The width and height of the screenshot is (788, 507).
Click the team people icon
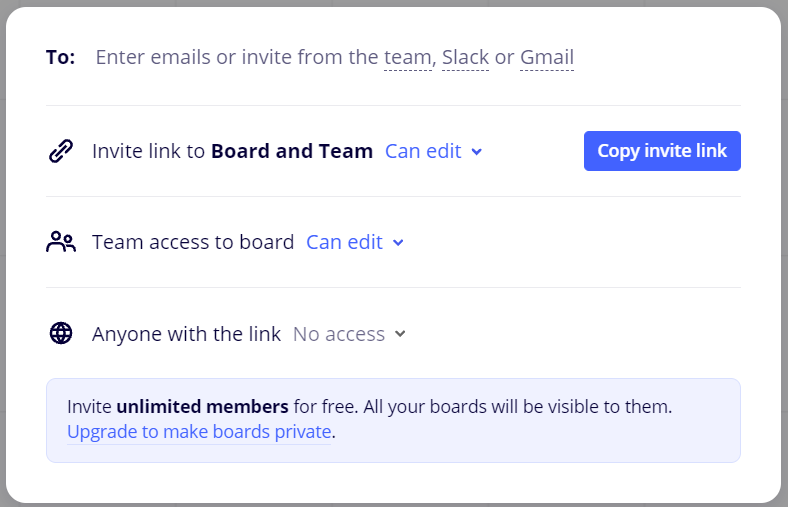(x=61, y=242)
